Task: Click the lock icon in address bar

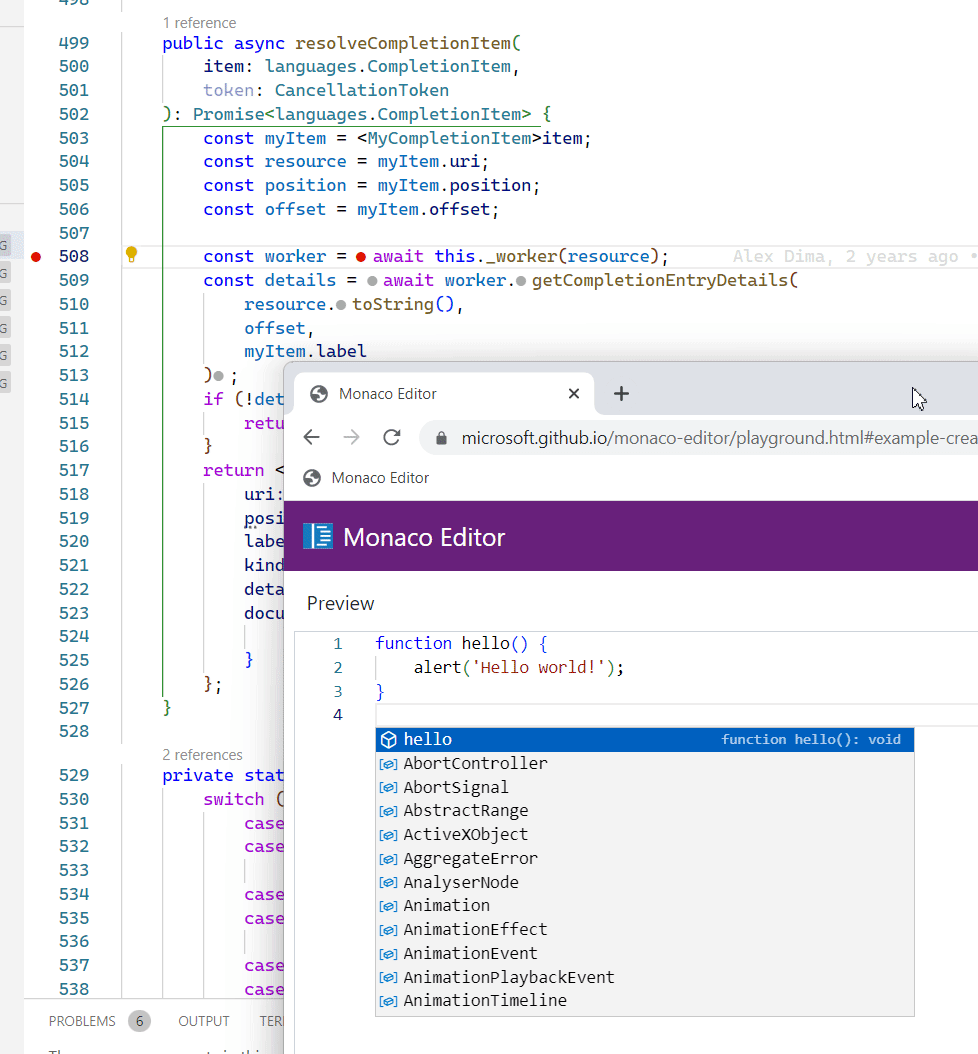Action: pos(440,438)
